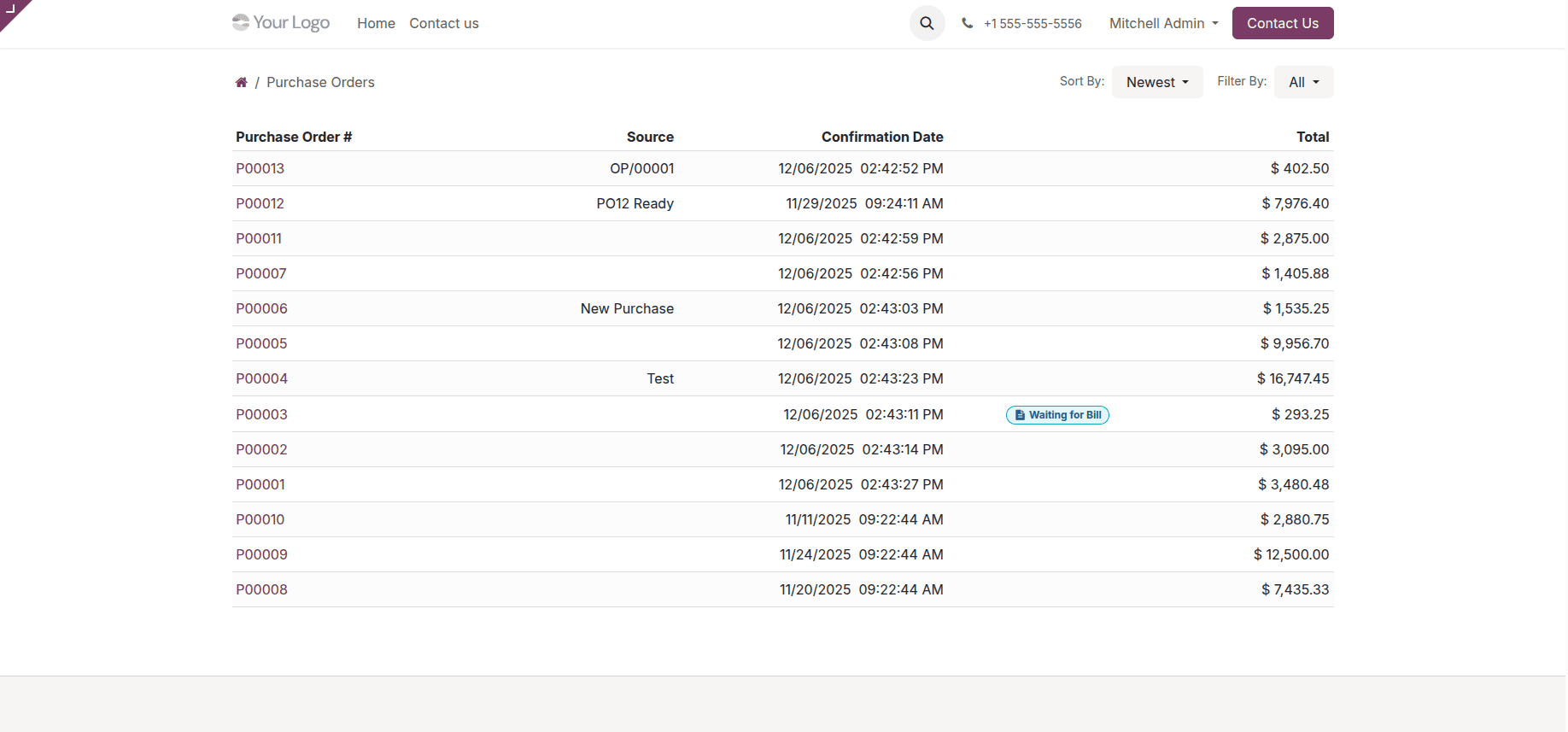Open purchase order P00002
This screenshot has height=732, width=1568.
262,449
